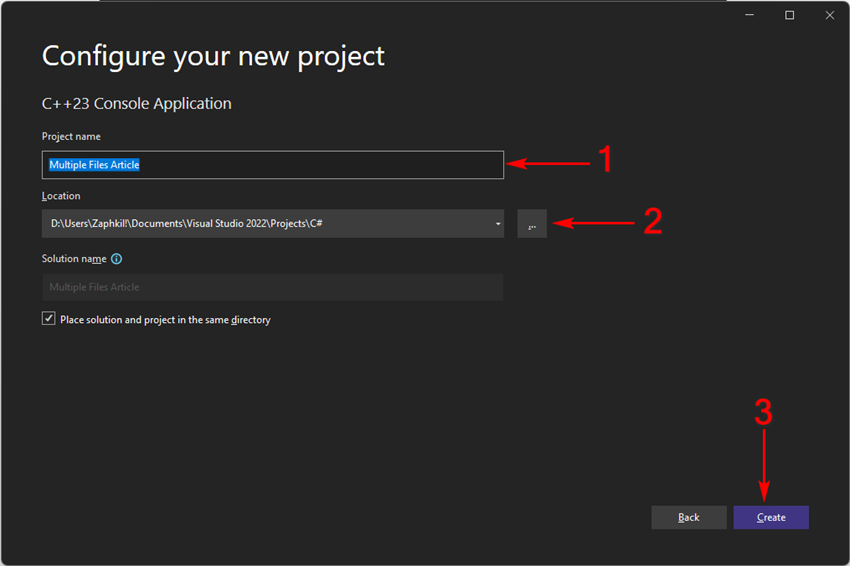Expand the Location dropdown arrow

[x=498, y=224]
